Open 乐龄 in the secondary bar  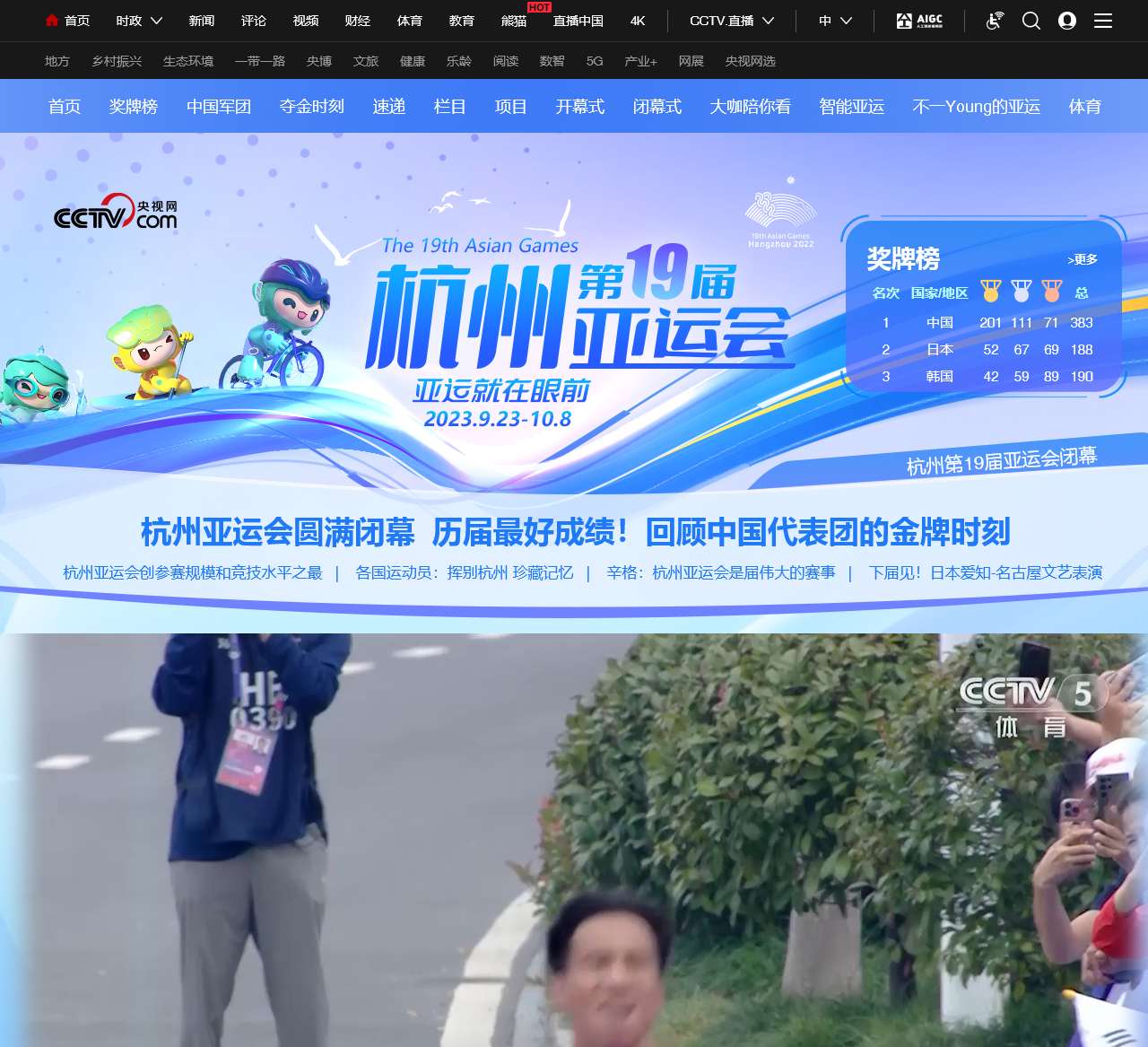(x=459, y=61)
